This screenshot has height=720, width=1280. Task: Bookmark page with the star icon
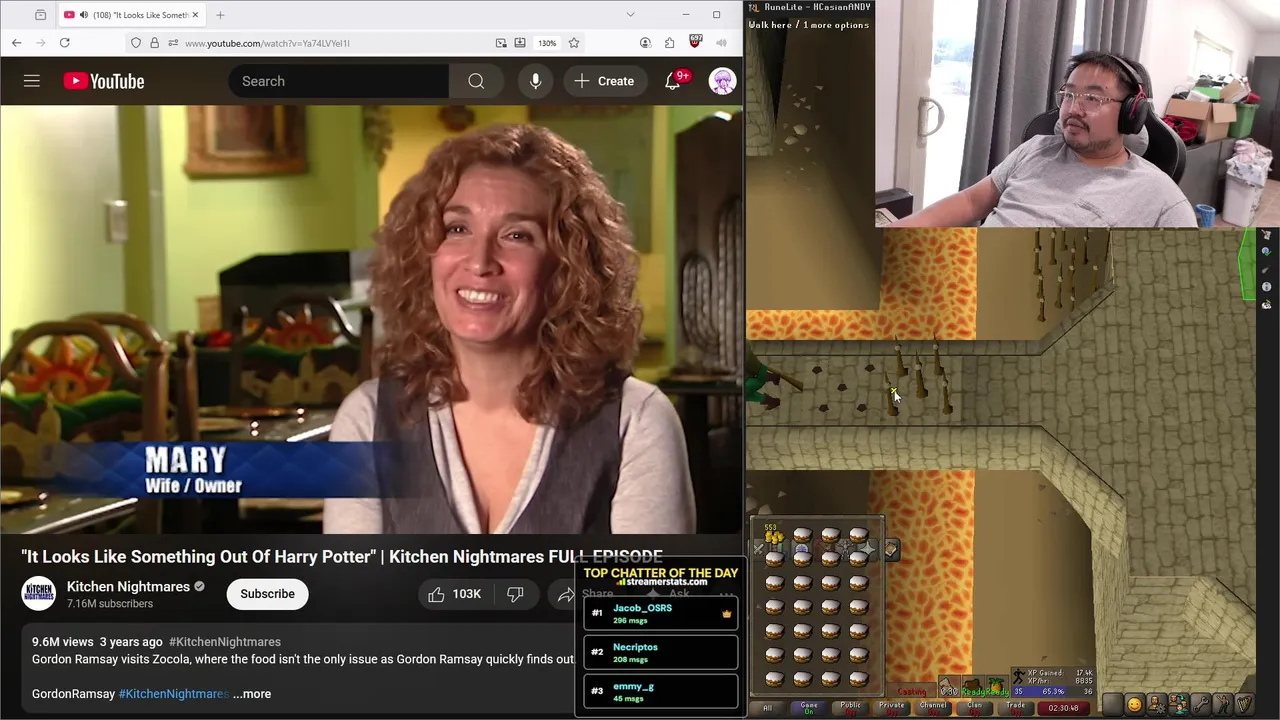click(574, 43)
